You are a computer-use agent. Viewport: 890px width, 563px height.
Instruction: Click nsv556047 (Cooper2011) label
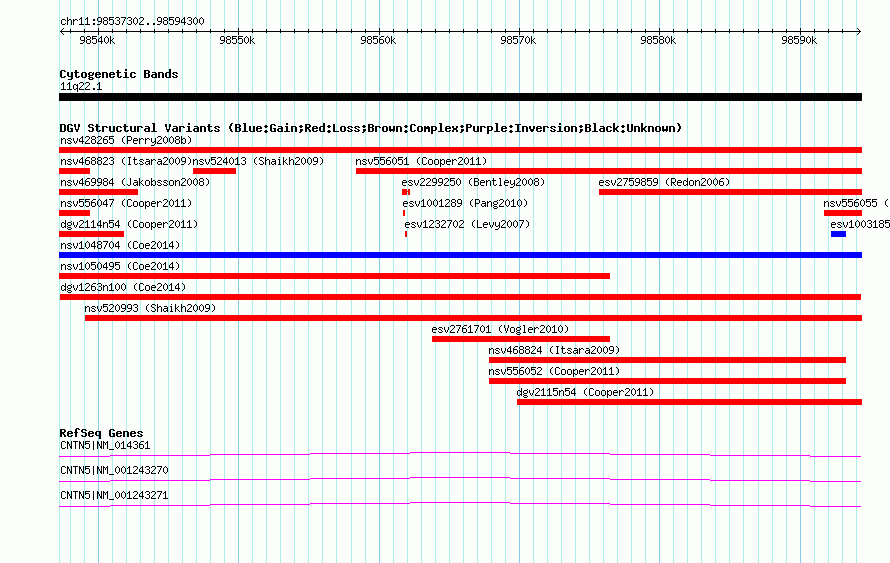point(126,203)
